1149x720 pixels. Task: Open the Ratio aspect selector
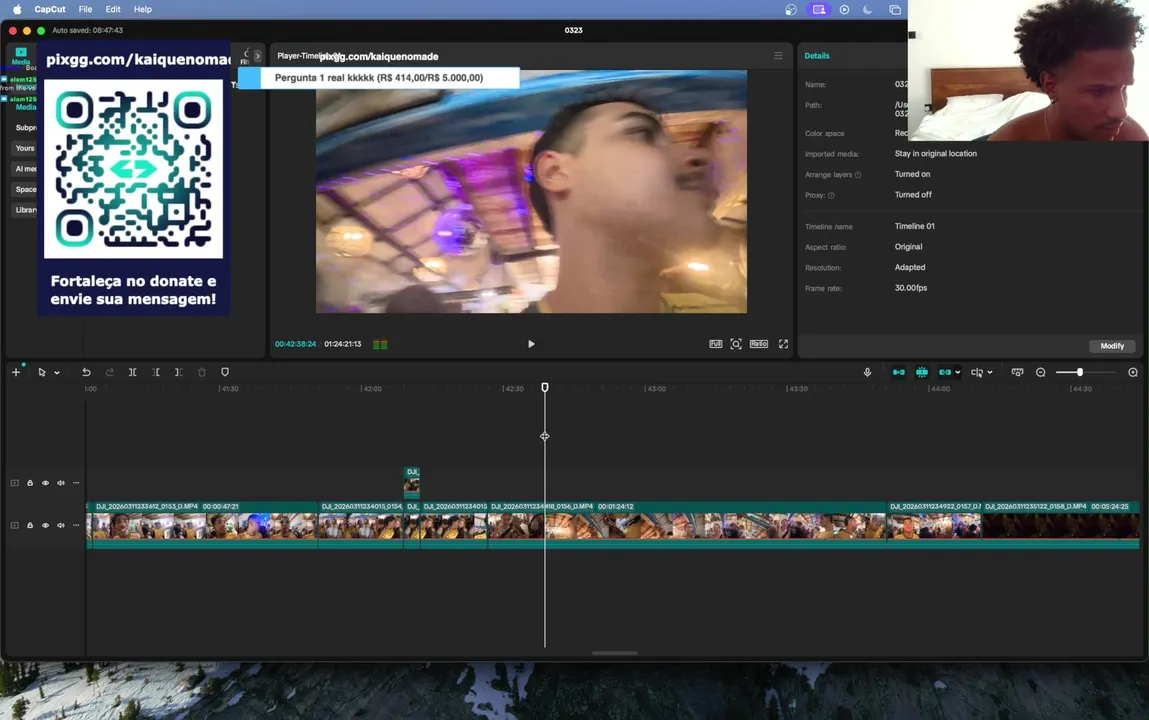[759, 344]
